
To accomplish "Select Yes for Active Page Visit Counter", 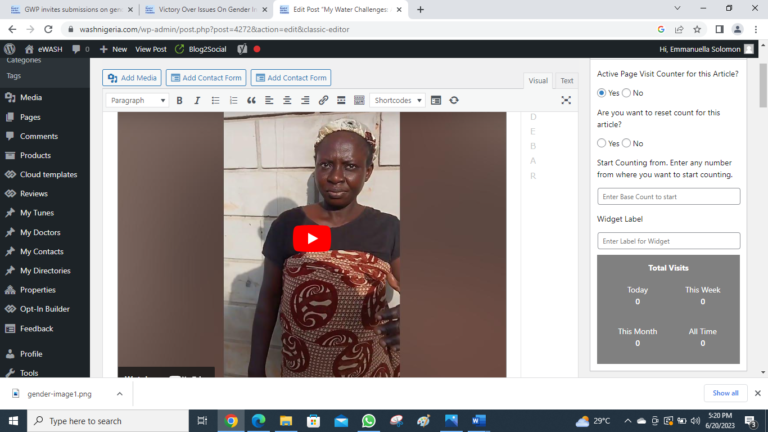I will [602, 93].
